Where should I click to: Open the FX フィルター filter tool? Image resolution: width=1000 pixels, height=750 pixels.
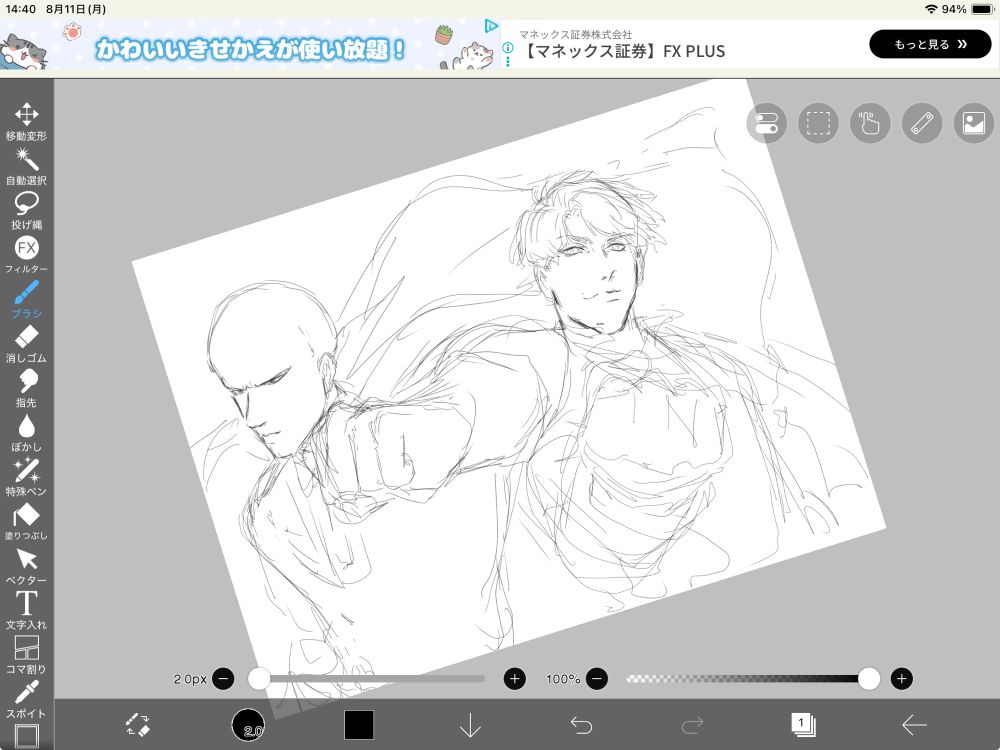pos(26,255)
